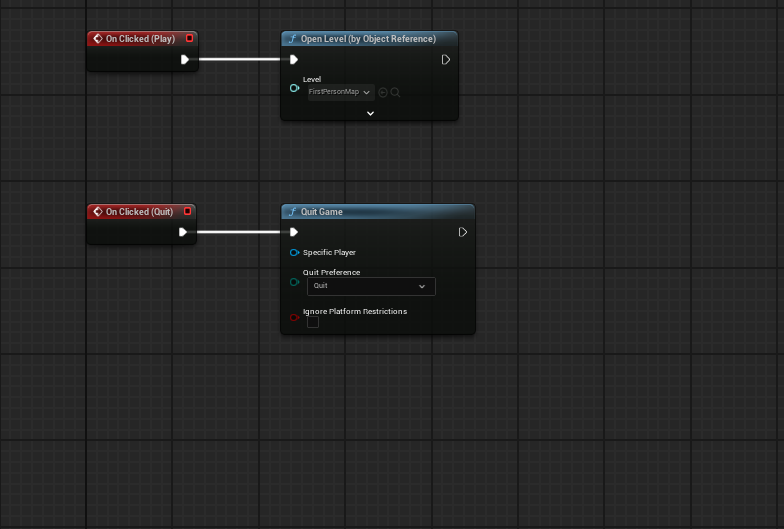Click the Quit Preference input pin

point(294,282)
